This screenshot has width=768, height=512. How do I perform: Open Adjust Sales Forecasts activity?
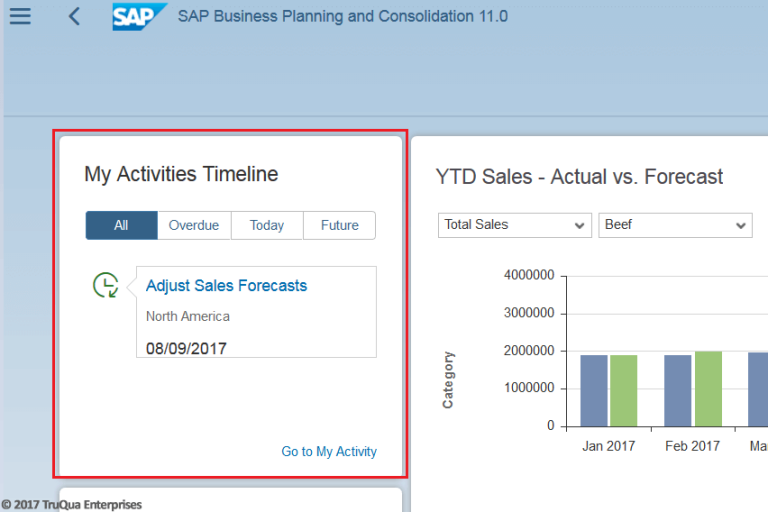click(226, 286)
